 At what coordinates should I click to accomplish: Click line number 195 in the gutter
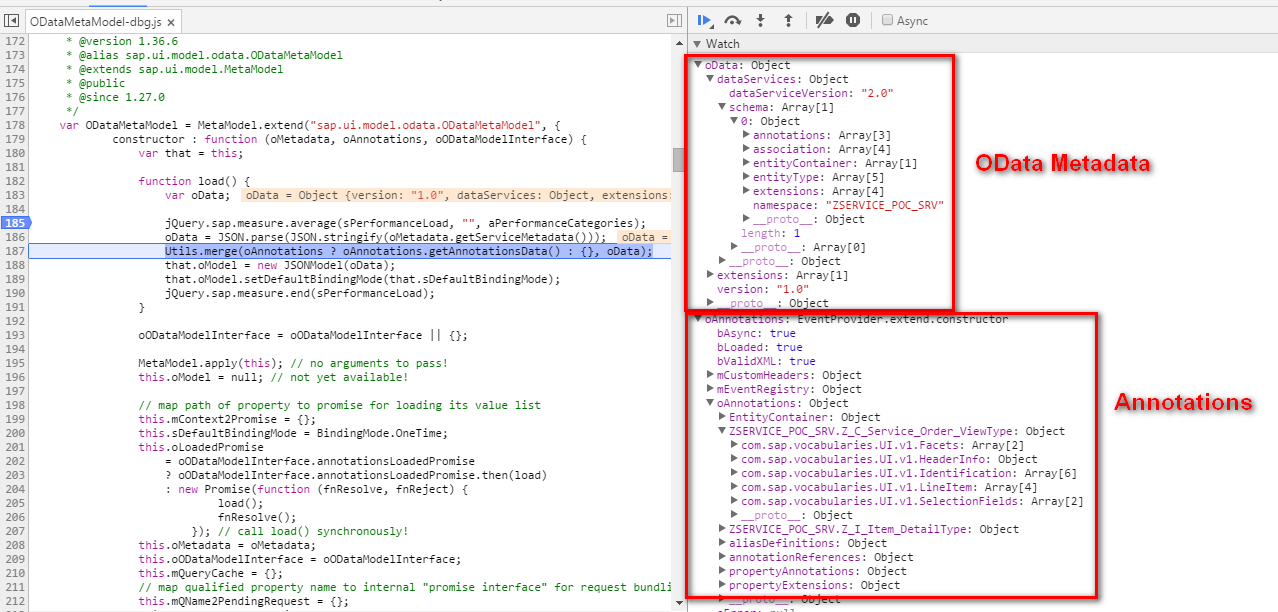tap(13, 363)
